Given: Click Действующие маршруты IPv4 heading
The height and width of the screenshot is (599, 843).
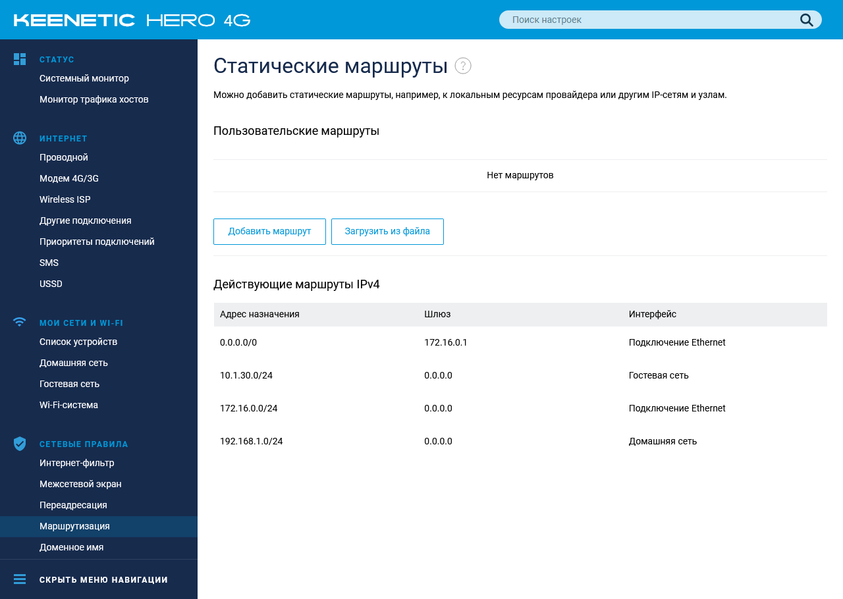Looking at the screenshot, I should click(296, 284).
